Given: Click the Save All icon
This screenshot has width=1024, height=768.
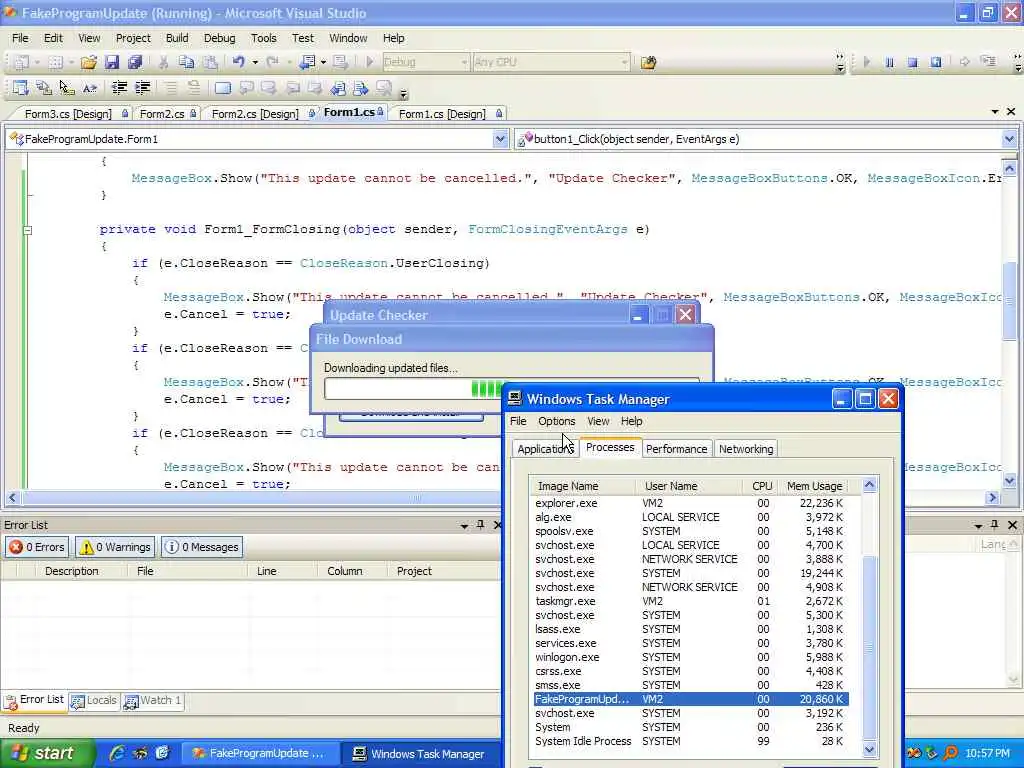Looking at the screenshot, I should point(135,62).
